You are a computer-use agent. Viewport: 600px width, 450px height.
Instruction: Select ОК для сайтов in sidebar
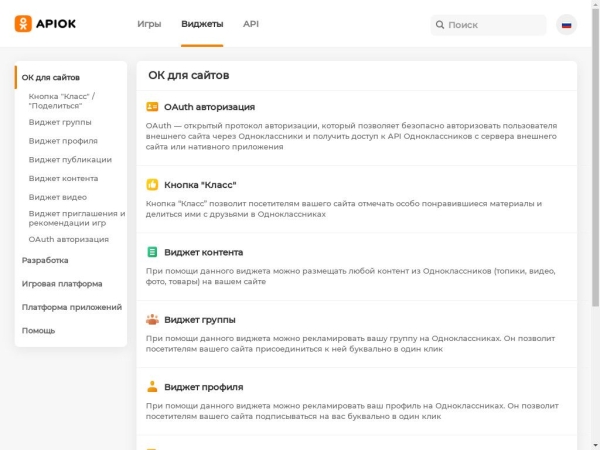click(x=51, y=78)
